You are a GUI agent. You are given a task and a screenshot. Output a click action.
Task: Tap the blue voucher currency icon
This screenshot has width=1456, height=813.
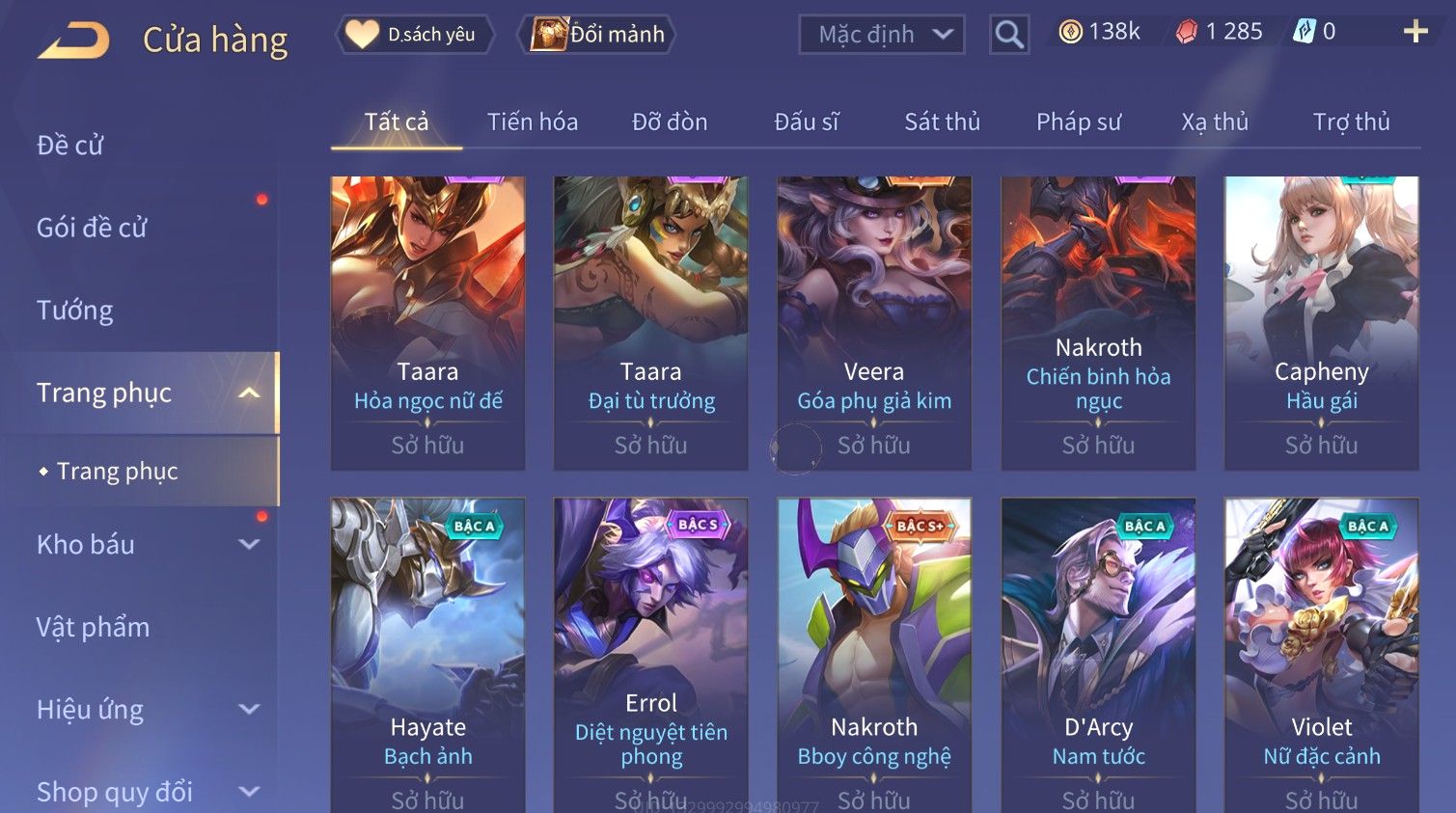click(x=1304, y=32)
